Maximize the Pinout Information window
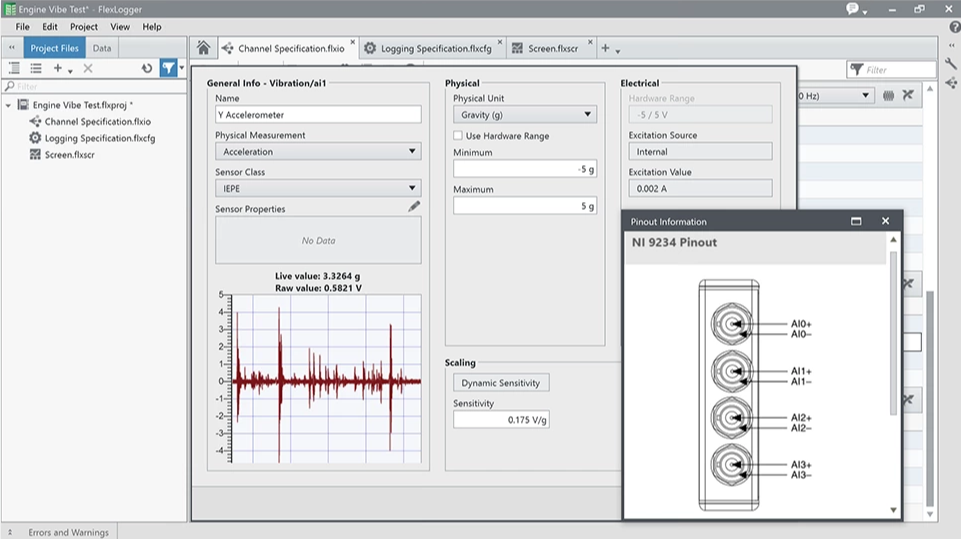Viewport: 961px width, 539px height. (x=856, y=221)
